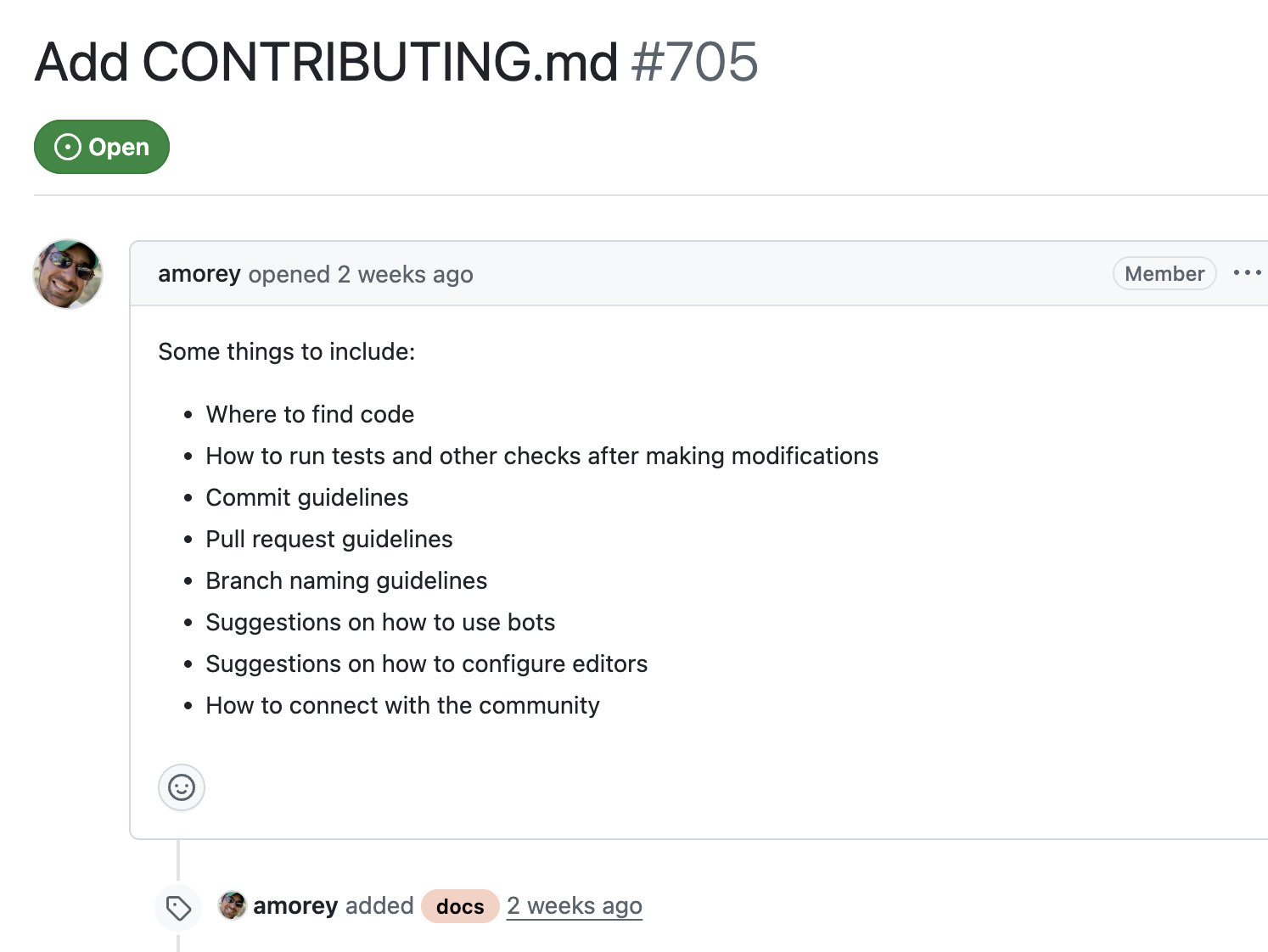
Task: Click the amorey username in the label event
Action: coord(295,905)
